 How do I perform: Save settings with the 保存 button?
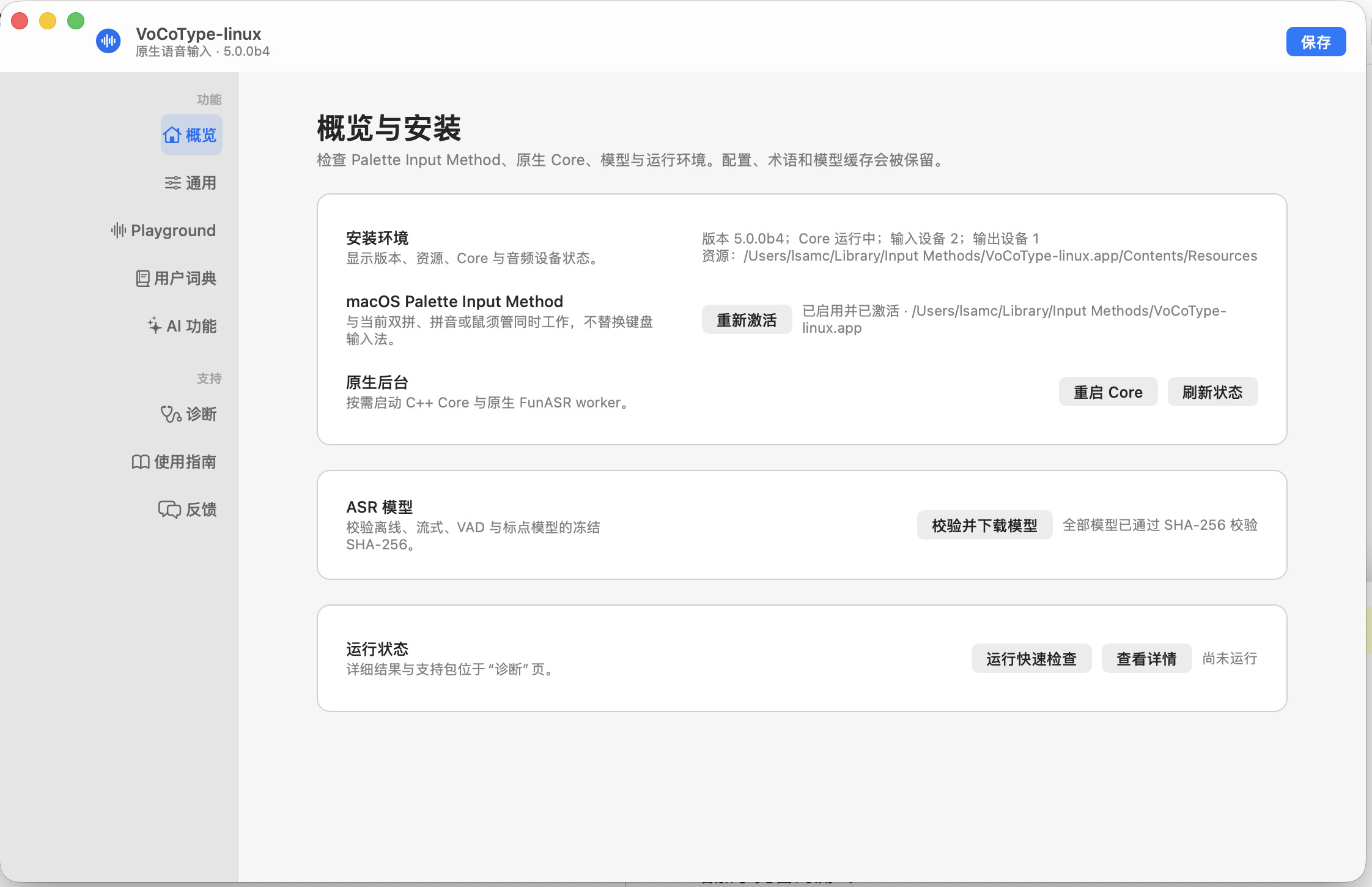[1316, 42]
